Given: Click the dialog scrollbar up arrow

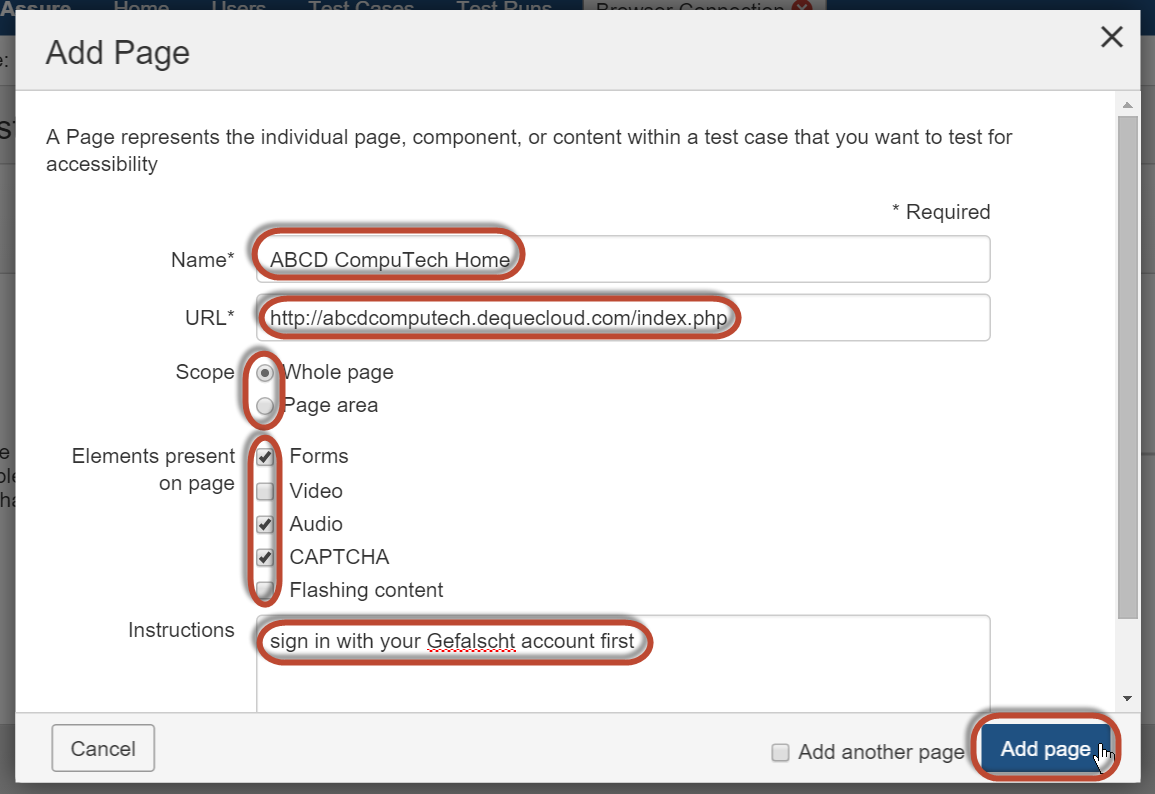Looking at the screenshot, I should click(1127, 105).
